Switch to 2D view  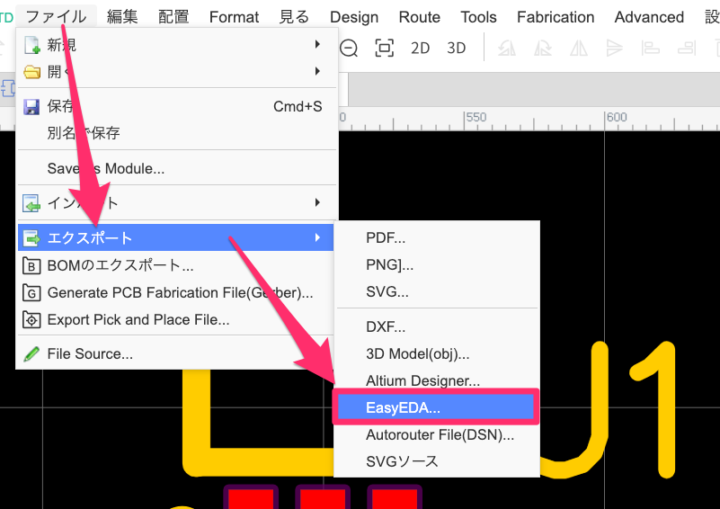pyautogui.click(x=421, y=48)
